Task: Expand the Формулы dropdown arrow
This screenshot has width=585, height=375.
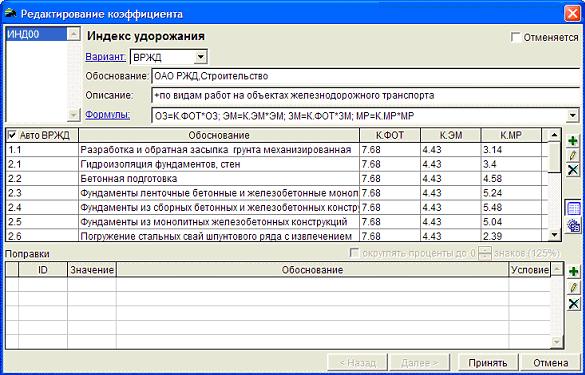Action: click(x=573, y=116)
